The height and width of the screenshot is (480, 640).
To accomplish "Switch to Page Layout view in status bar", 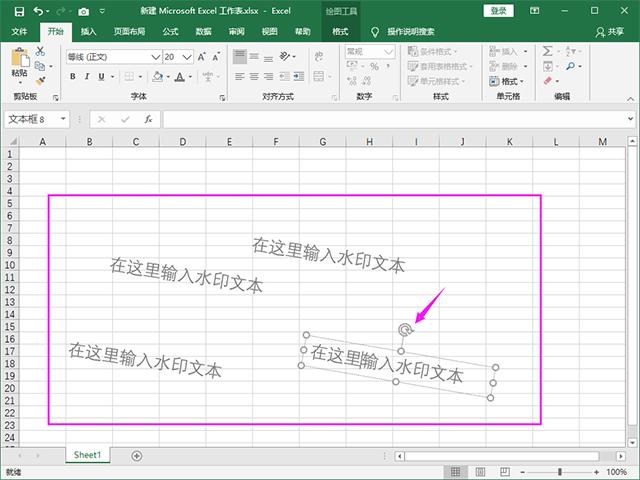I will [480, 472].
